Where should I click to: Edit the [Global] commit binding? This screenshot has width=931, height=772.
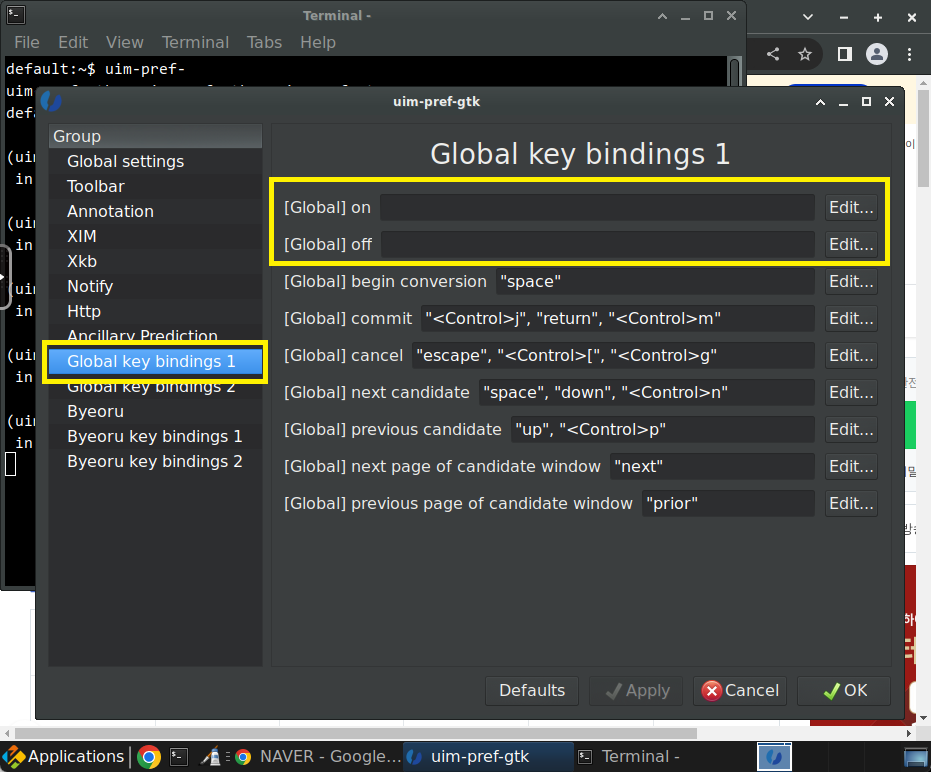[x=851, y=318]
